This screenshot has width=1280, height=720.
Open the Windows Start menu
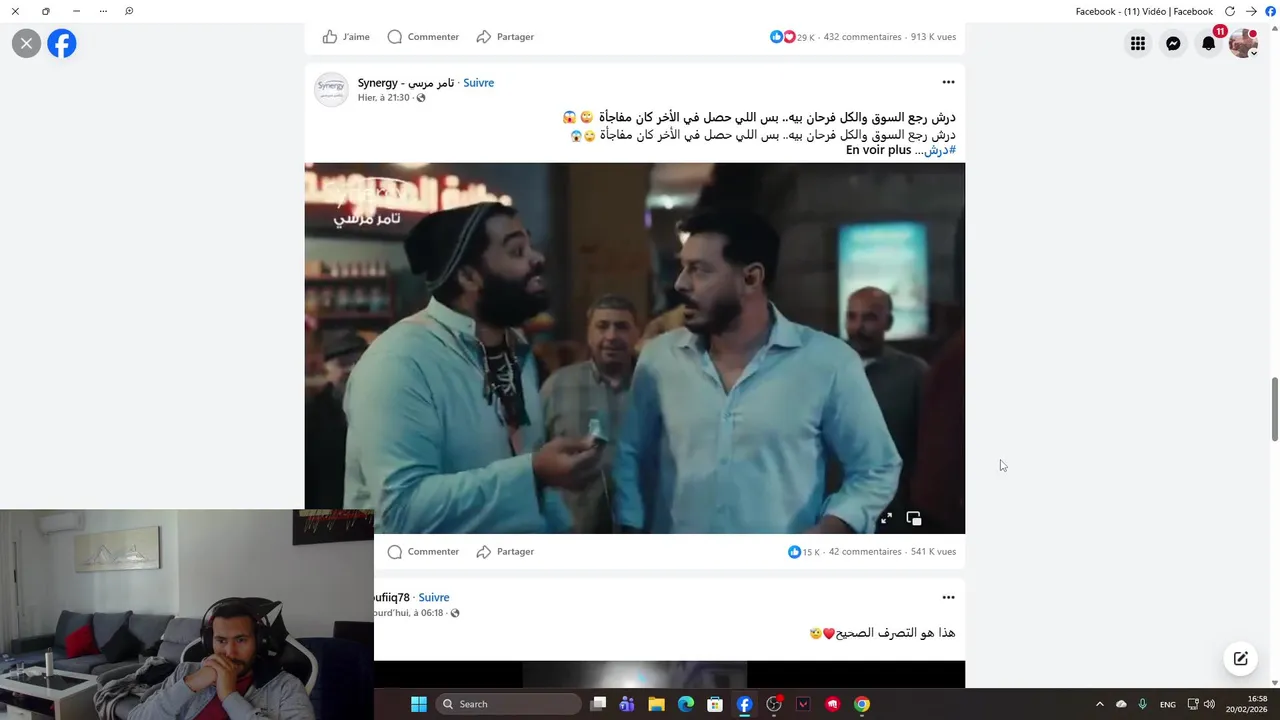[x=419, y=704]
